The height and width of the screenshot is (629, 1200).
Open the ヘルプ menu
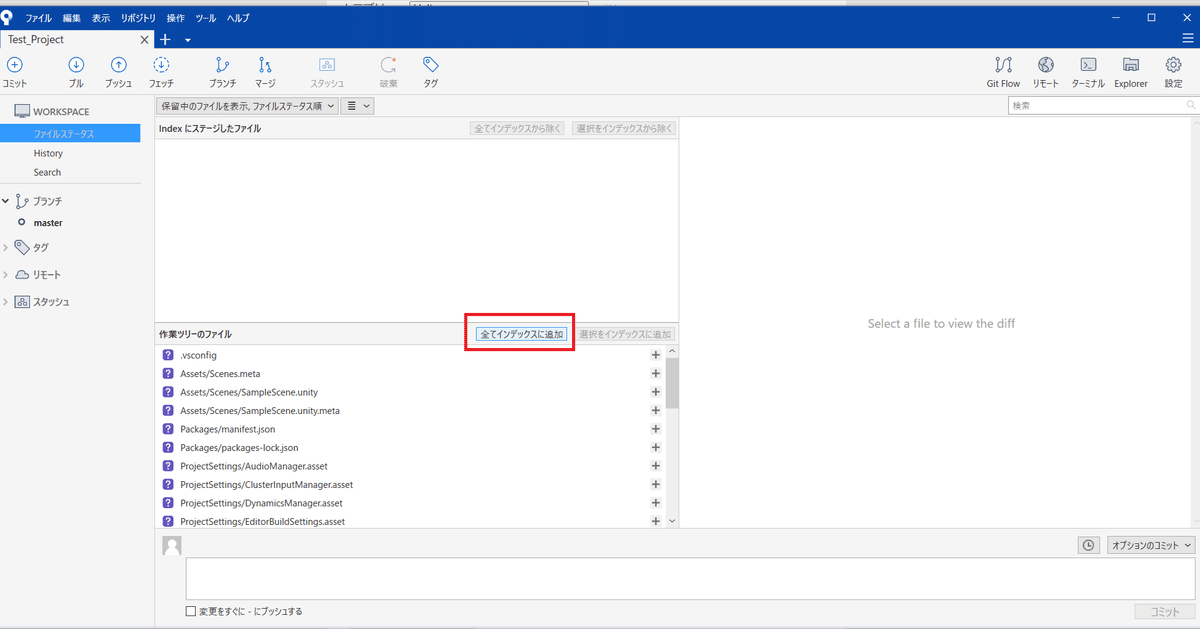238,18
